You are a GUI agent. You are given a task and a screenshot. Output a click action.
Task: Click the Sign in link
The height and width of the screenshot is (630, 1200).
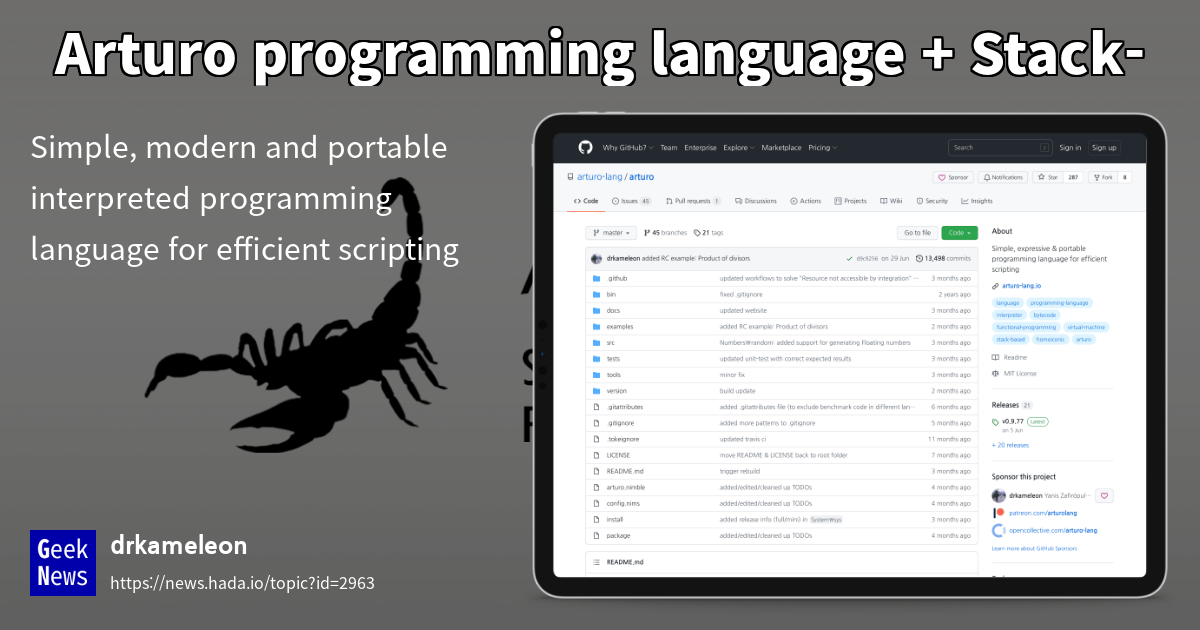pos(1070,148)
